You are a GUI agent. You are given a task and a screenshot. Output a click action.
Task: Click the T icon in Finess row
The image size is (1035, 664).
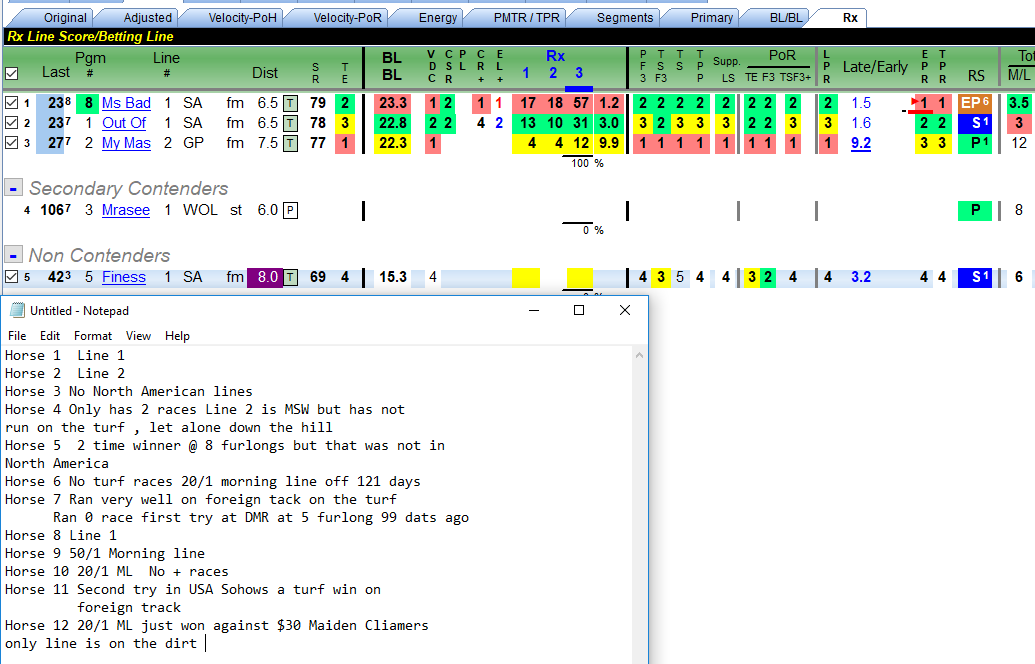click(290, 277)
